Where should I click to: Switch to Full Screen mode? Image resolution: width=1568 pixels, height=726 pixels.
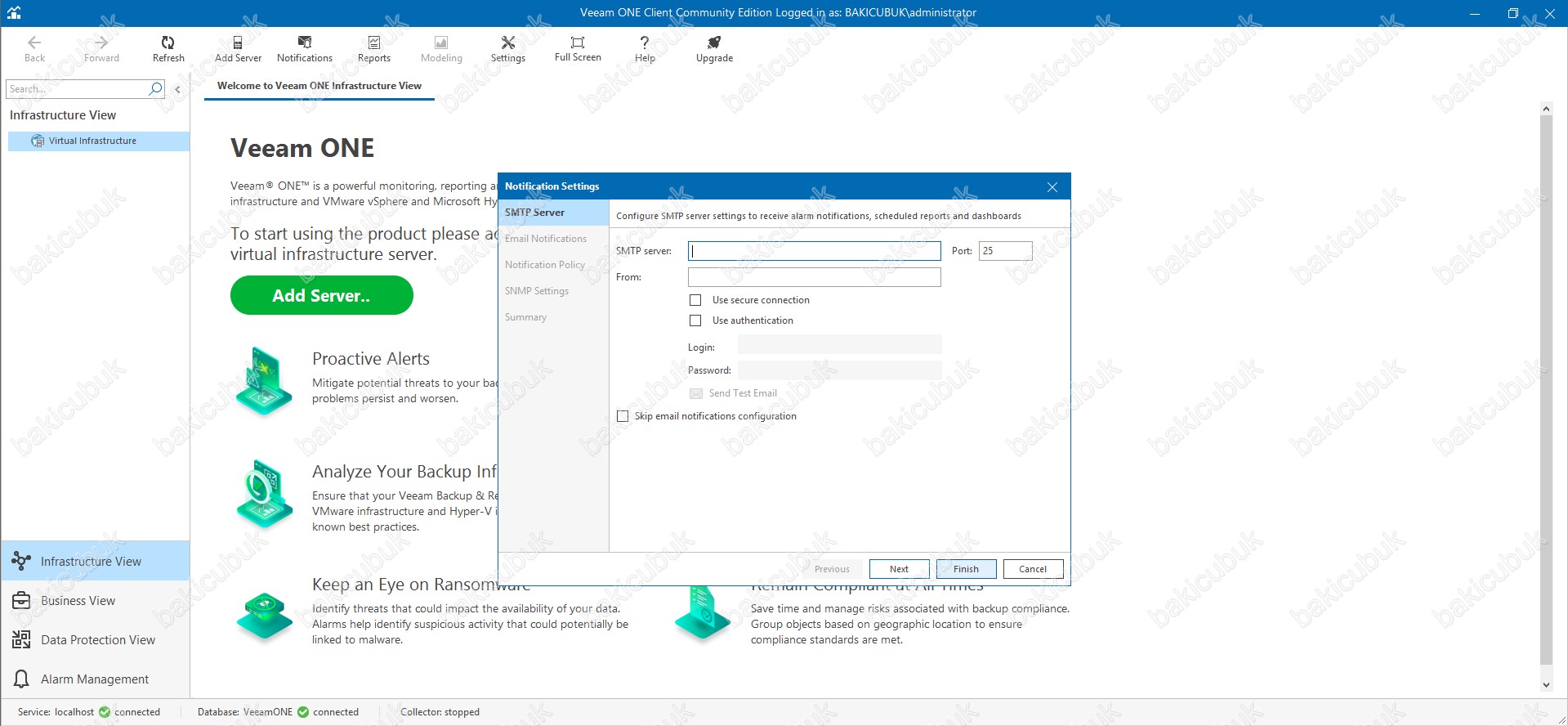click(578, 49)
